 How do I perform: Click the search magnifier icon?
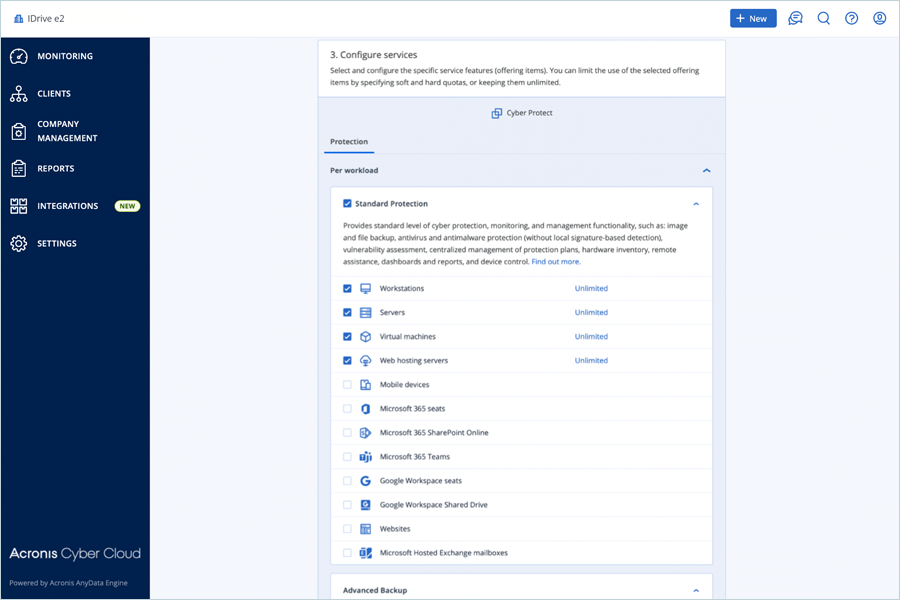pos(823,18)
